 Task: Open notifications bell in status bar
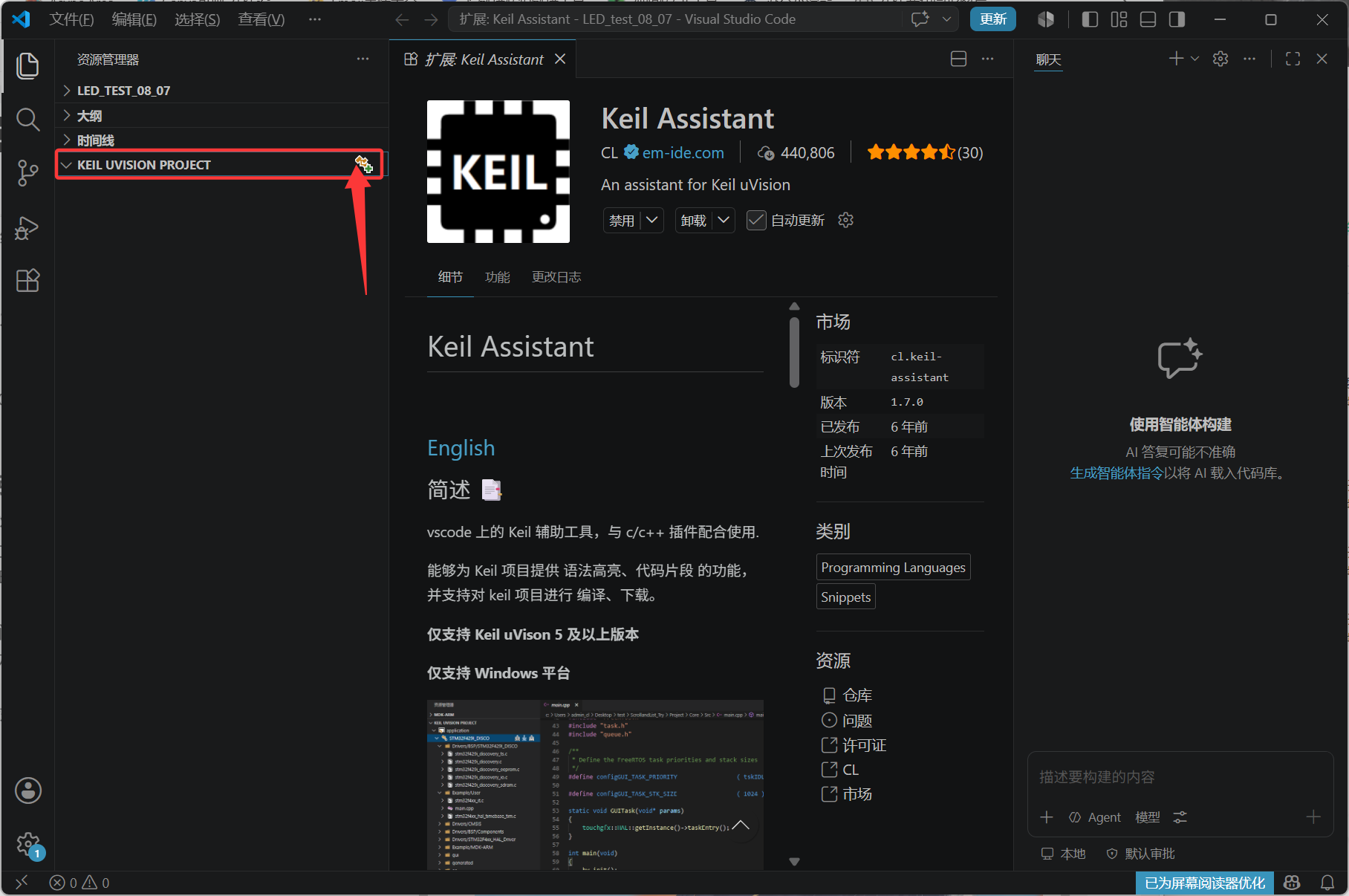[1327, 883]
